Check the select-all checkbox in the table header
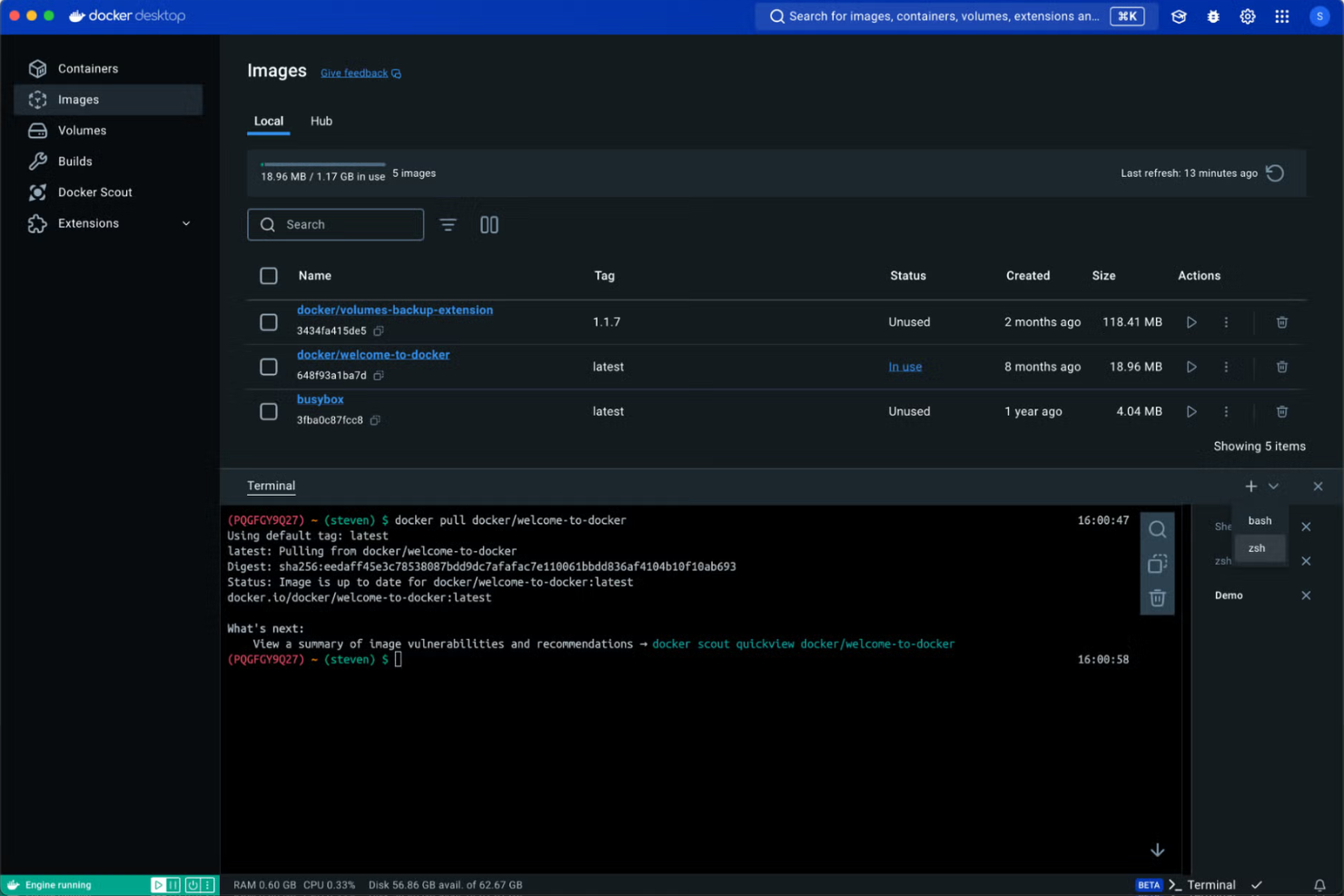Image resolution: width=1344 pixels, height=896 pixels. pos(269,275)
